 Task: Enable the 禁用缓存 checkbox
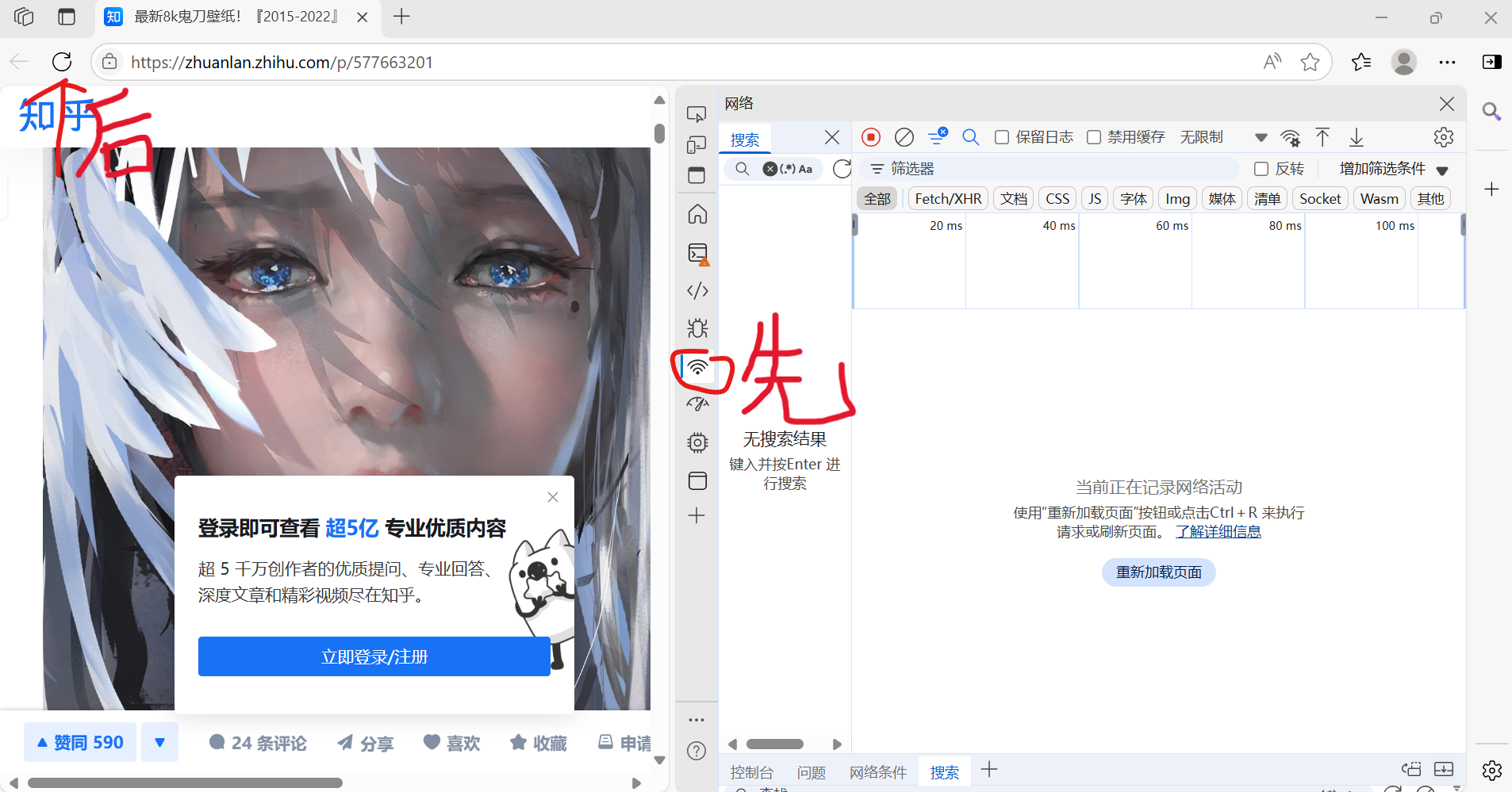pos(1094,137)
